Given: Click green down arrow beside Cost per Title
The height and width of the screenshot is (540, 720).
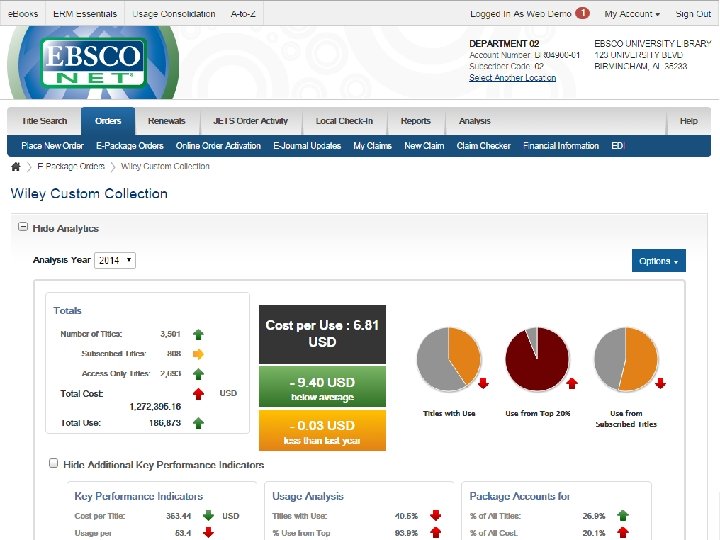Looking at the screenshot, I should [208, 515].
